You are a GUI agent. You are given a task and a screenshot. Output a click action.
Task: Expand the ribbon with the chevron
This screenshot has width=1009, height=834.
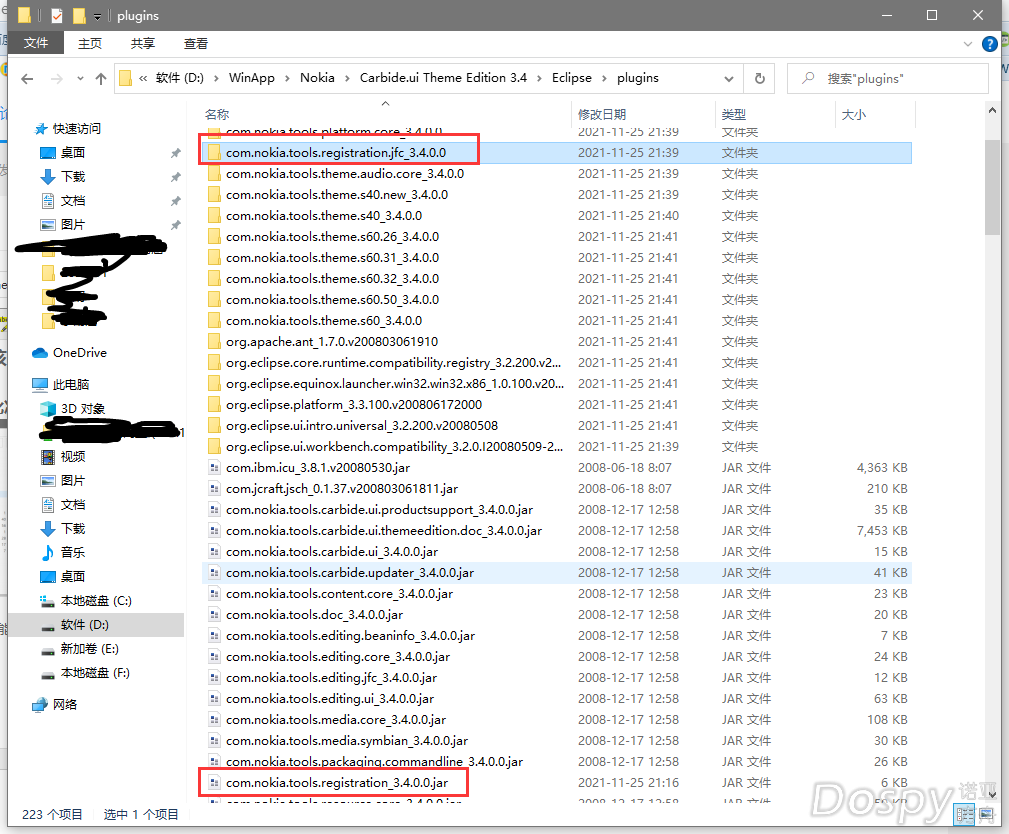coord(967,44)
